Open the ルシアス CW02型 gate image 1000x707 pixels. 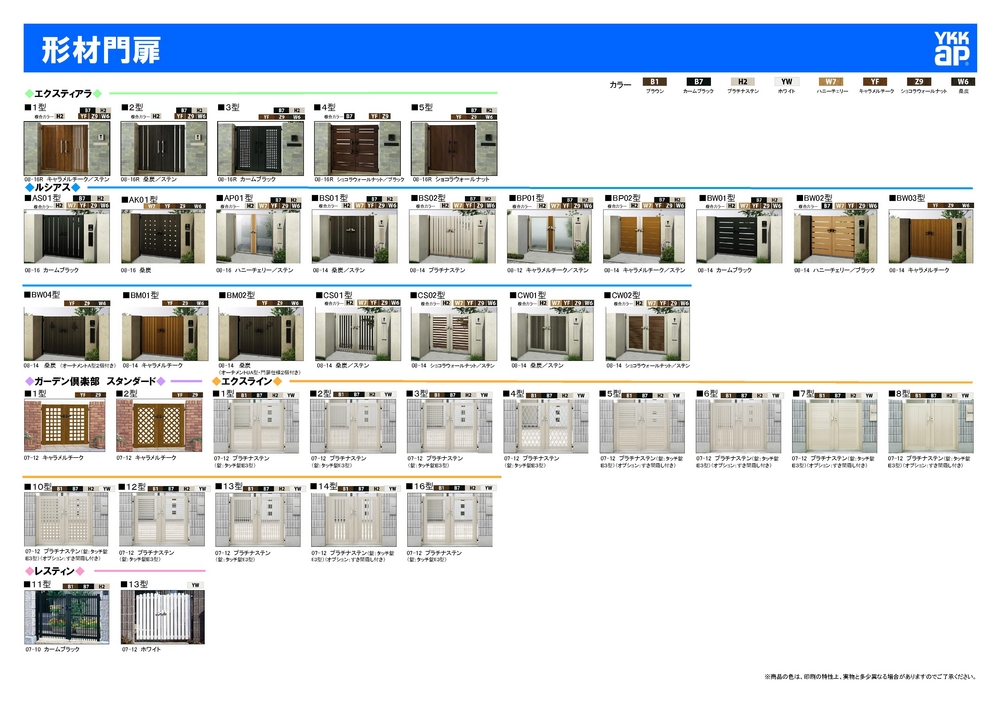[647, 333]
